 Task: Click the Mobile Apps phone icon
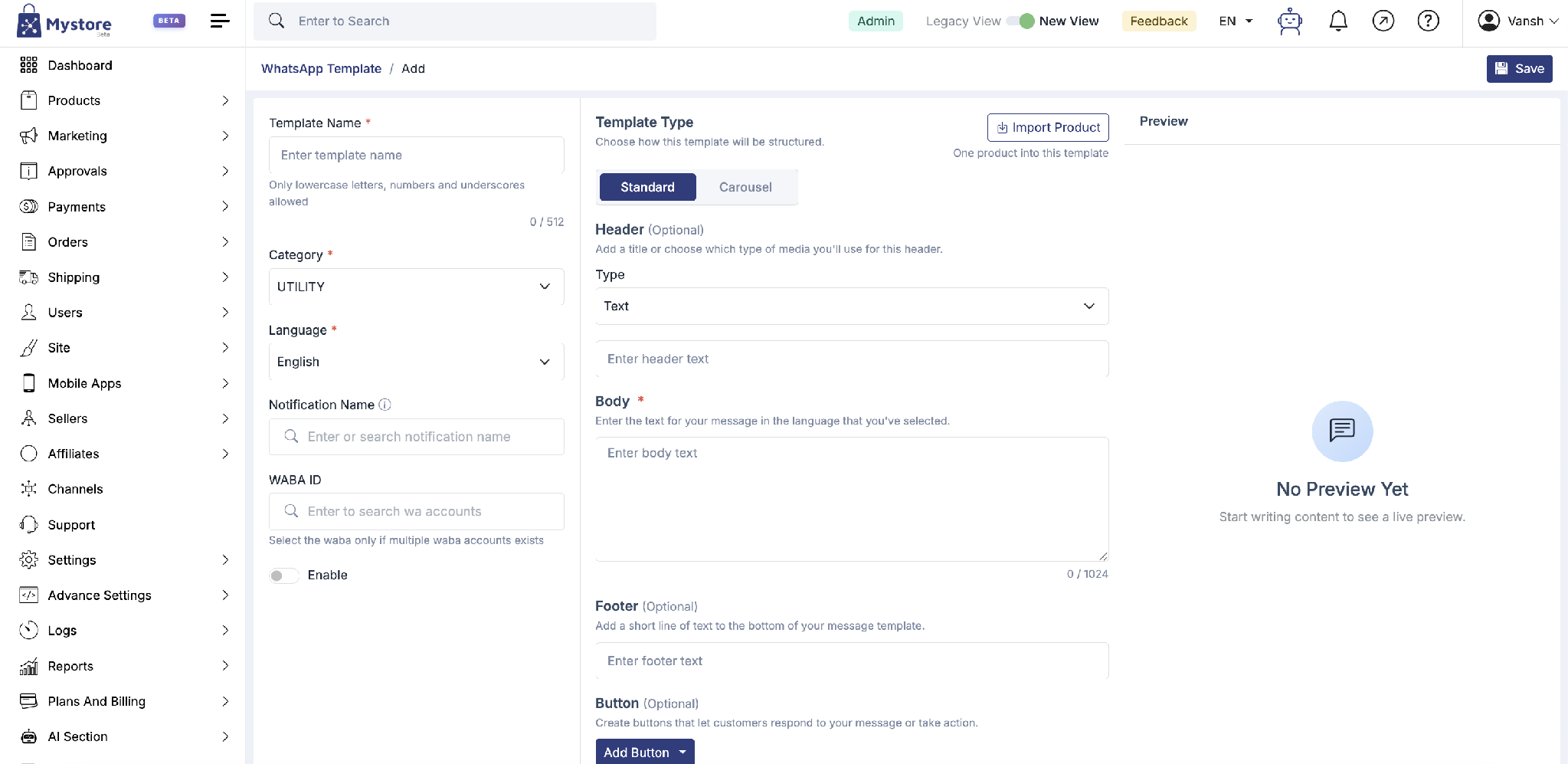[29, 383]
